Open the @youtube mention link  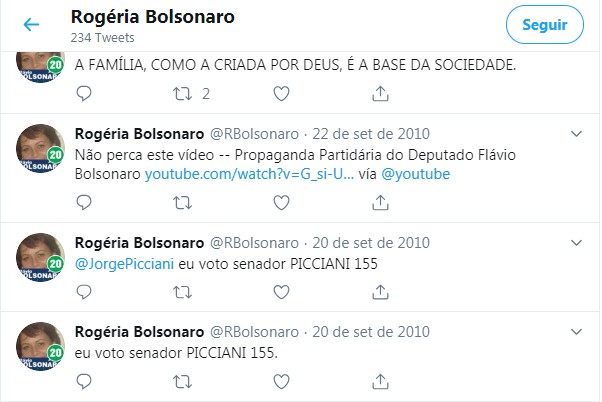pyautogui.click(x=416, y=174)
